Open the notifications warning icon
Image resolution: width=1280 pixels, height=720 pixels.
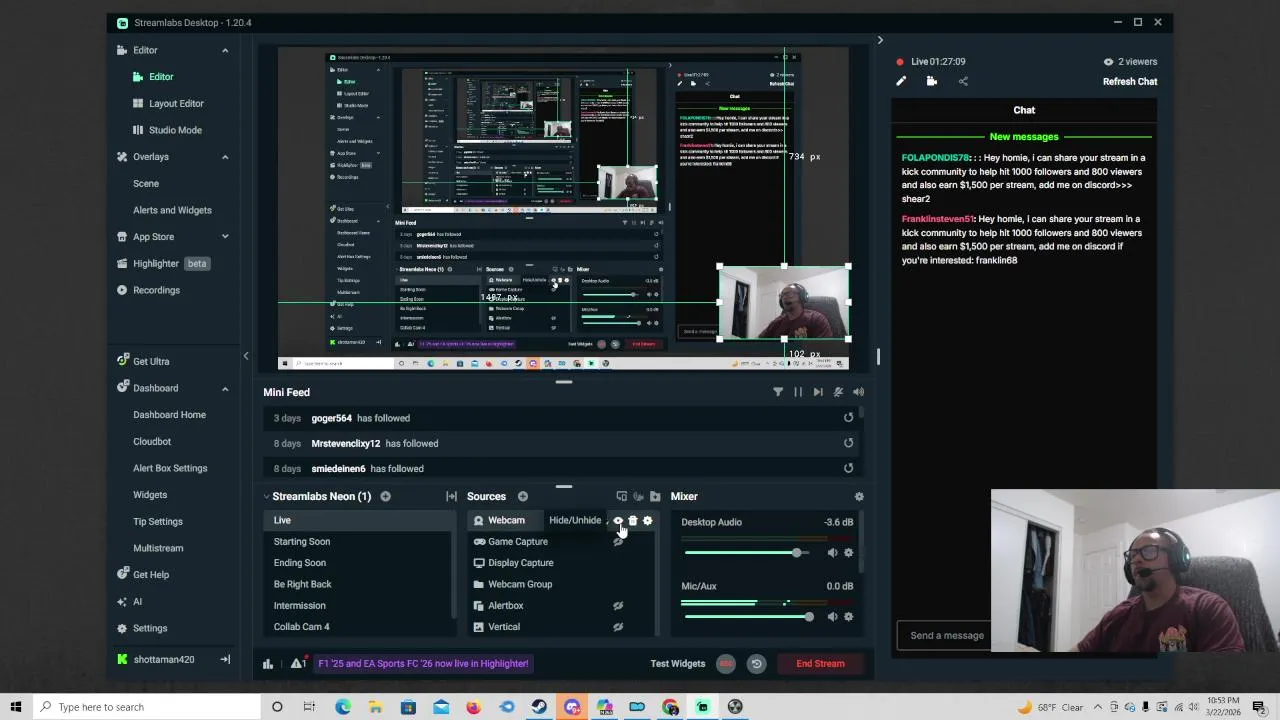tap(296, 663)
